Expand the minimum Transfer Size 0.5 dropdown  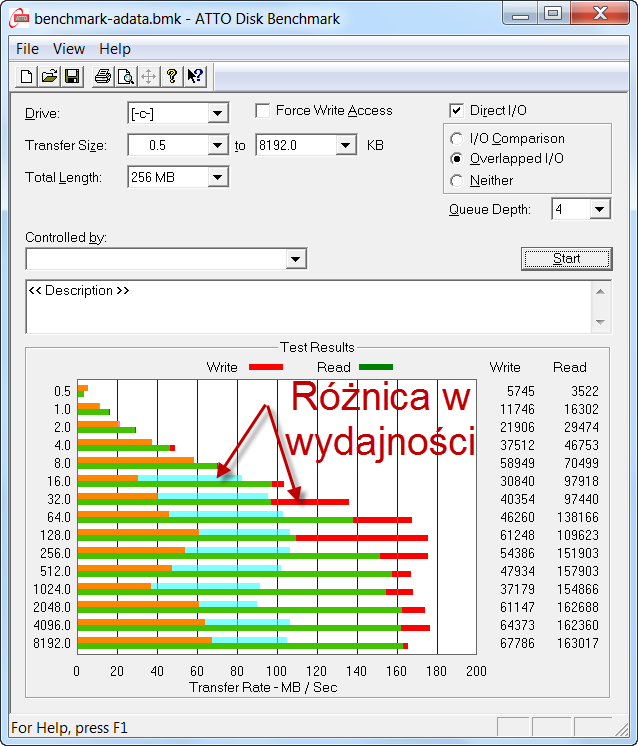click(x=217, y=145)
